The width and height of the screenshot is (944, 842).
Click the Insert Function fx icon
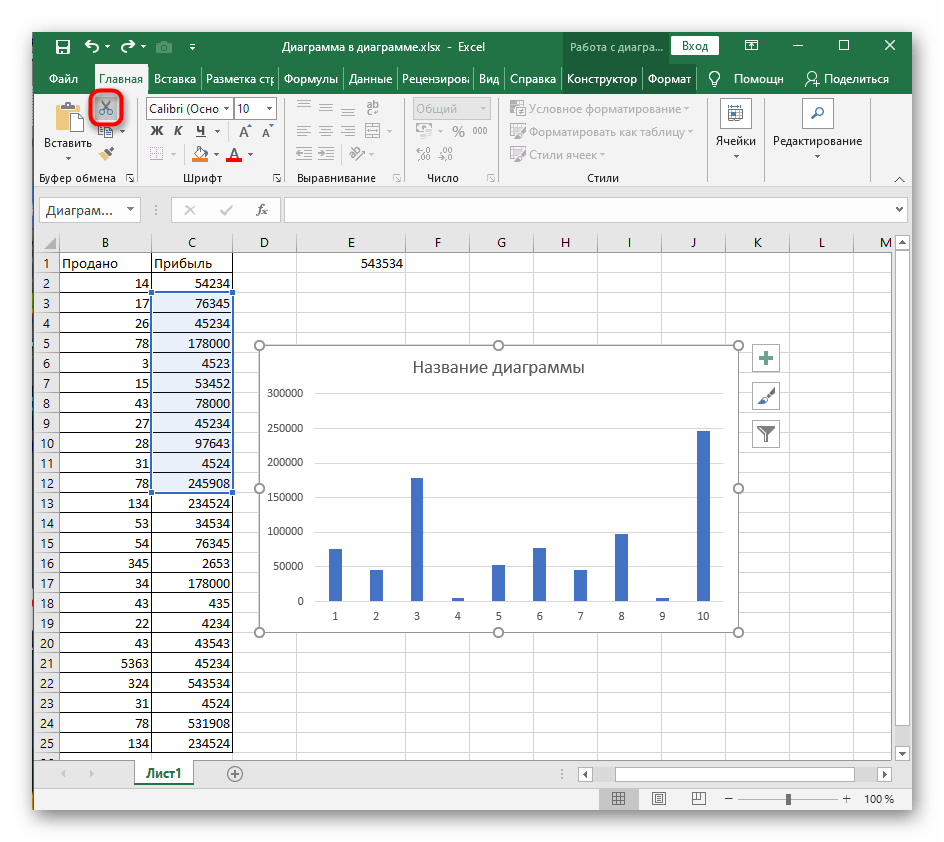click(262, 210)
